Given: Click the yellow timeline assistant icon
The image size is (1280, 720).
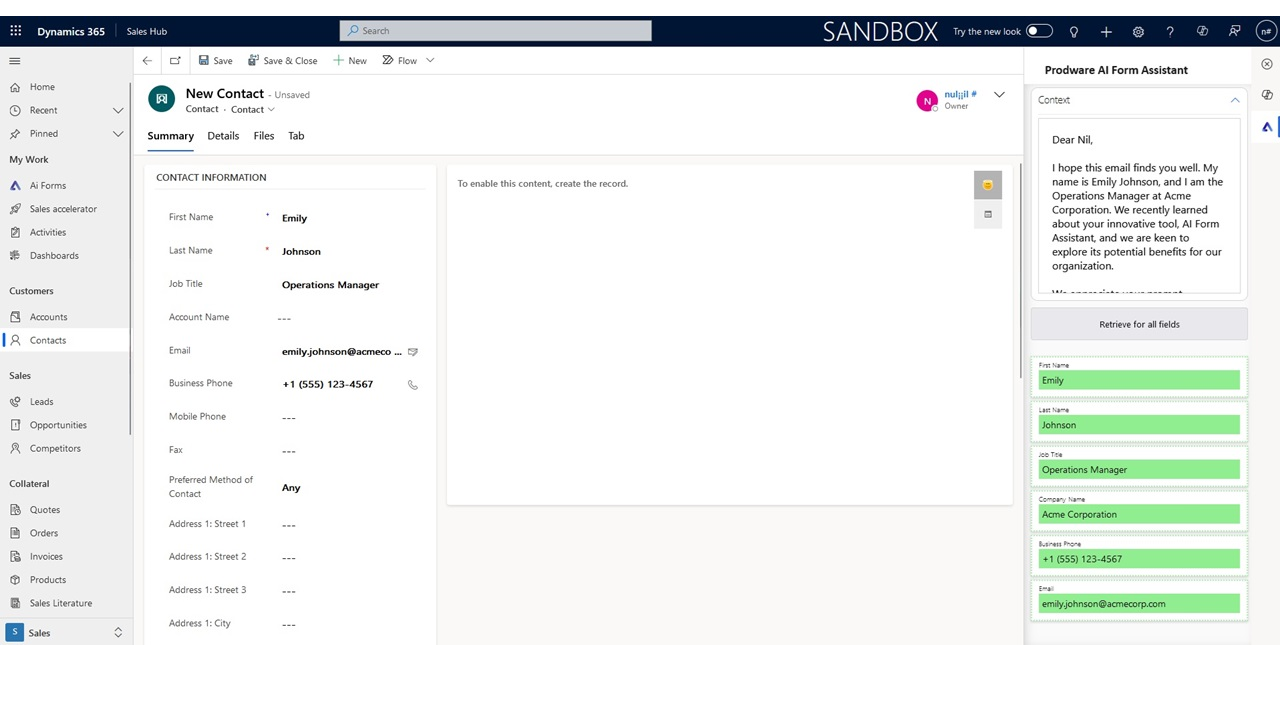Looking at the screenshot, I should (x=988, y=185).
